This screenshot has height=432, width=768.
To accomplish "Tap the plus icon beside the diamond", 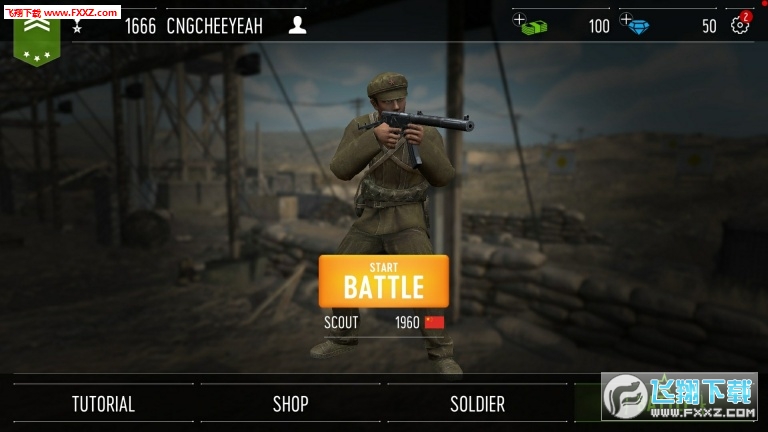I will pyautogui.click(x=625, y=19).
